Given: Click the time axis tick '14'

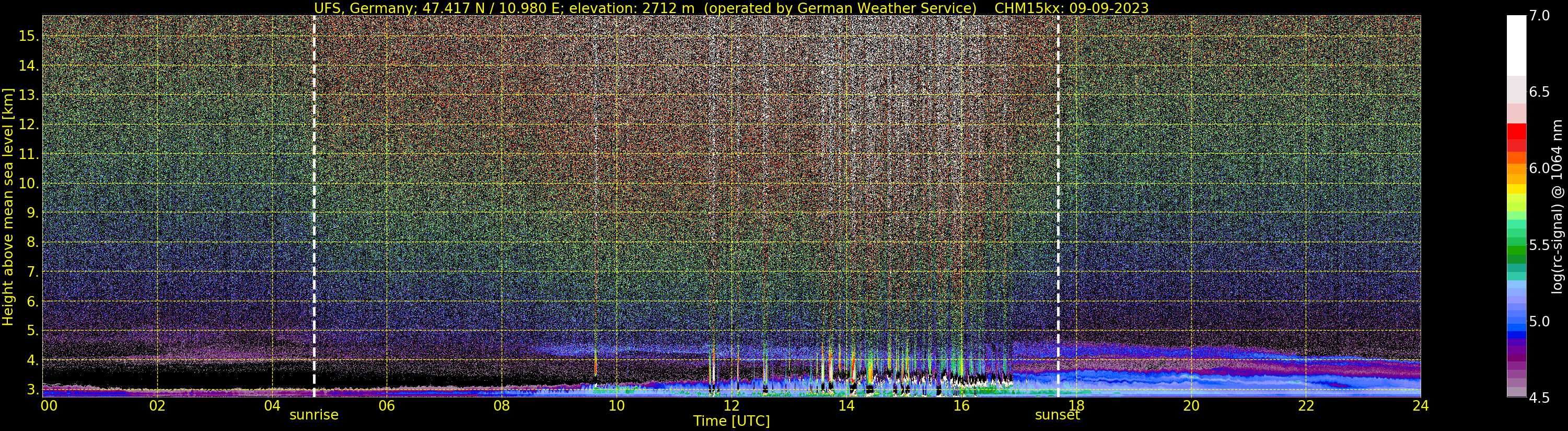Looking at the screenshot, I should (846, 406).
